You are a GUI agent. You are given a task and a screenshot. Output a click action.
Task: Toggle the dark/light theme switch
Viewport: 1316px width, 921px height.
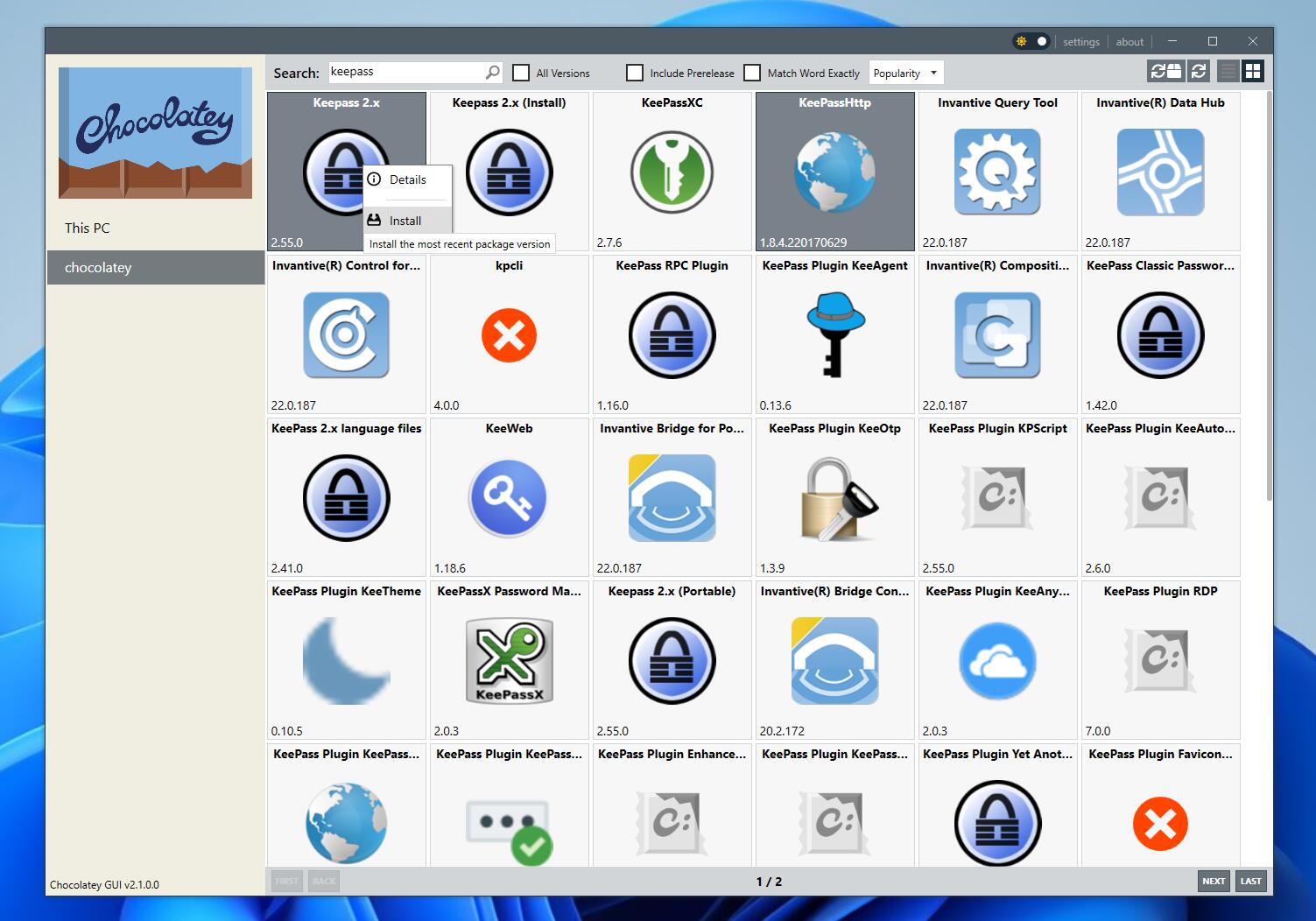coord(1031,41)
